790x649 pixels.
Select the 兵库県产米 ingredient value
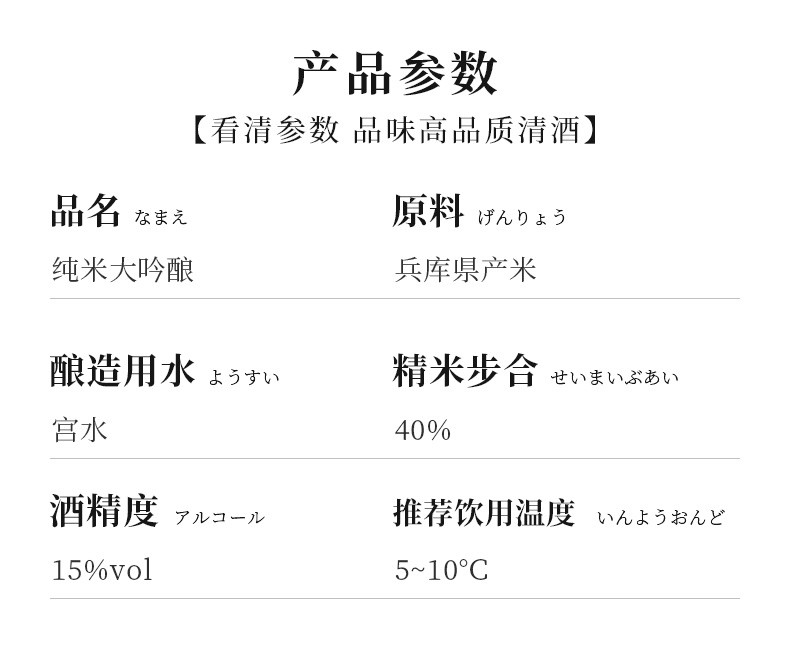pos(466,270)
